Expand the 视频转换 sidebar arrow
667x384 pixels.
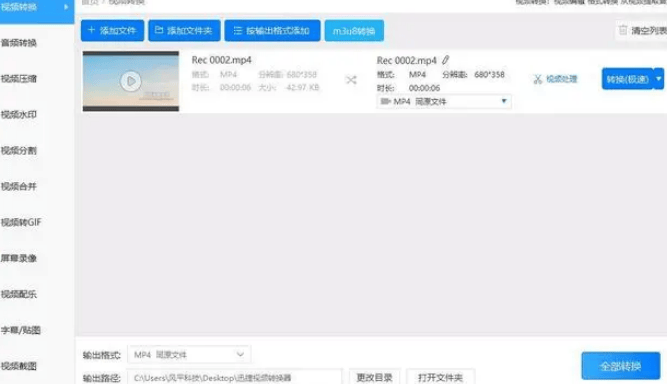pyautogui.click(x=66, y=7)
